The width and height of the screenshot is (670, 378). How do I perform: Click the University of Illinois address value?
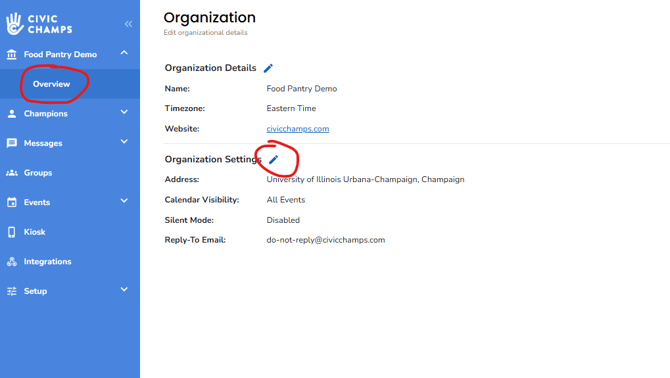365,179
